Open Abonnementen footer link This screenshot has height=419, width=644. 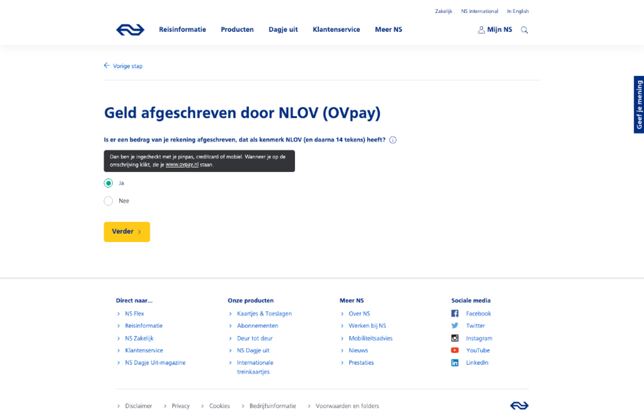coord(257,326)
